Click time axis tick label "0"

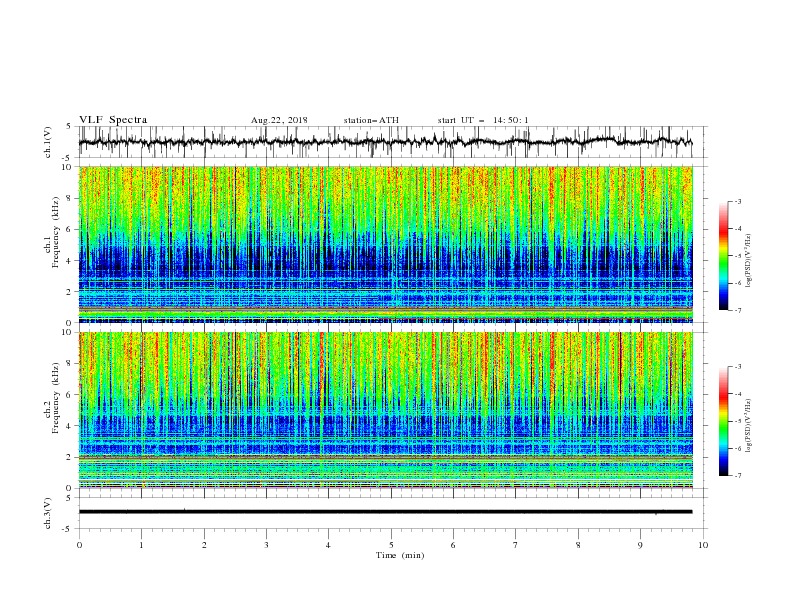click(x=79, y=545)
